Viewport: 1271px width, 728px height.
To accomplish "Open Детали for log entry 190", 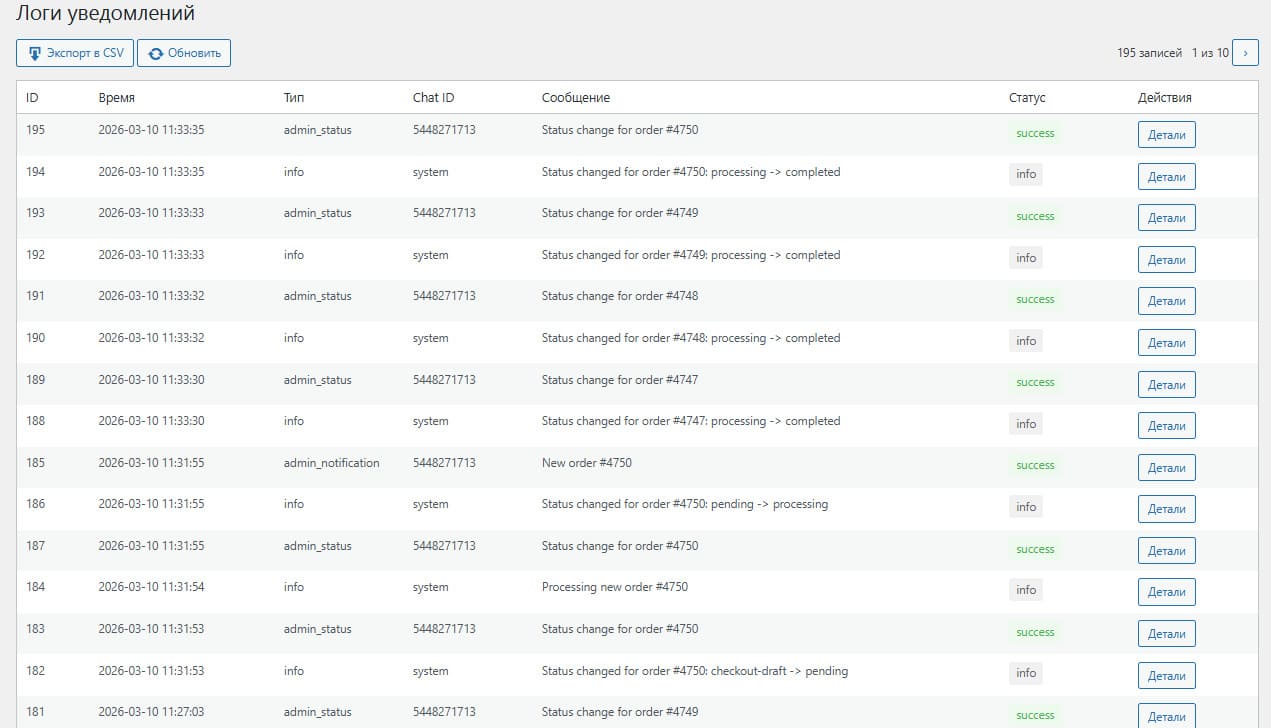I will (x=1166, y=343).
